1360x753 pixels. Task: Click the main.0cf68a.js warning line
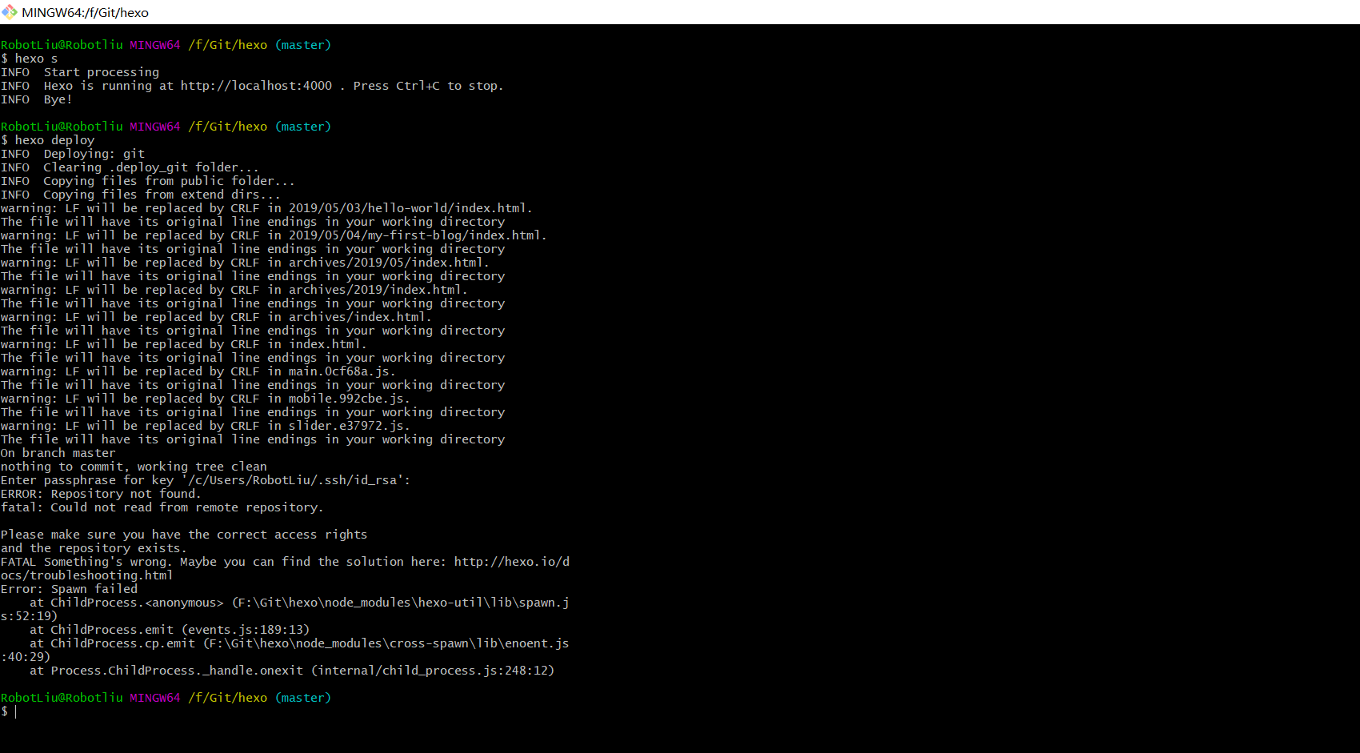pos(198,371)
